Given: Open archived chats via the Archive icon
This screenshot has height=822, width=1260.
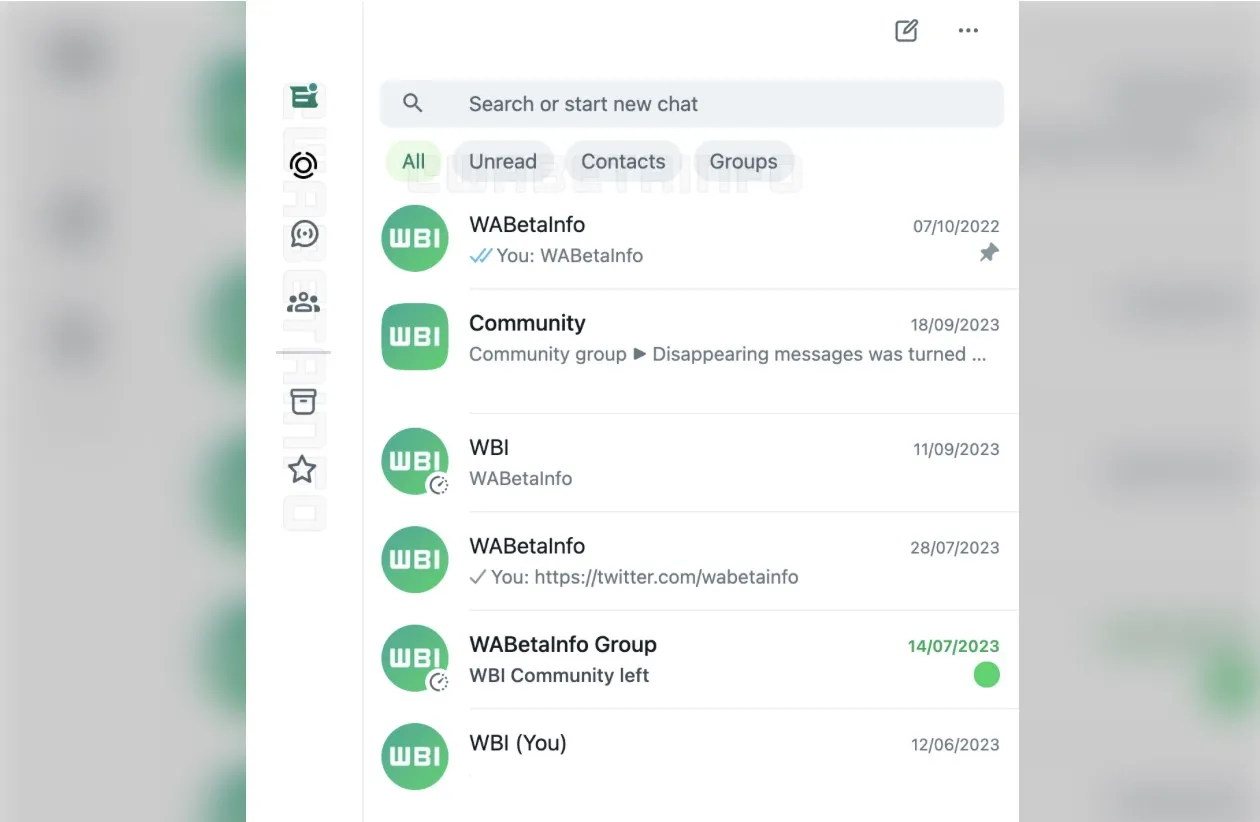Looking at the screenshot, I should tap(303, 401).
